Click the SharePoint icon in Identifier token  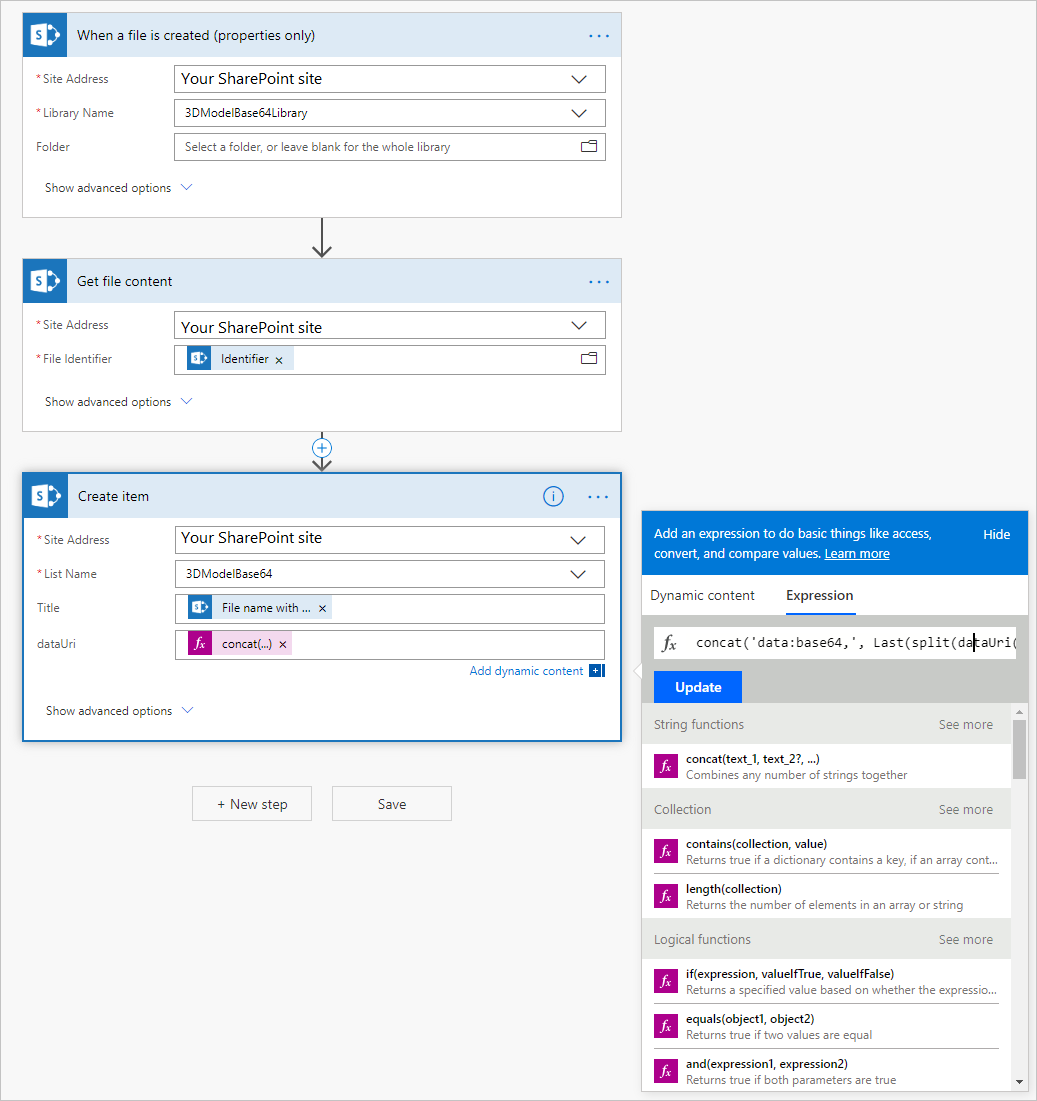point(199,359)
